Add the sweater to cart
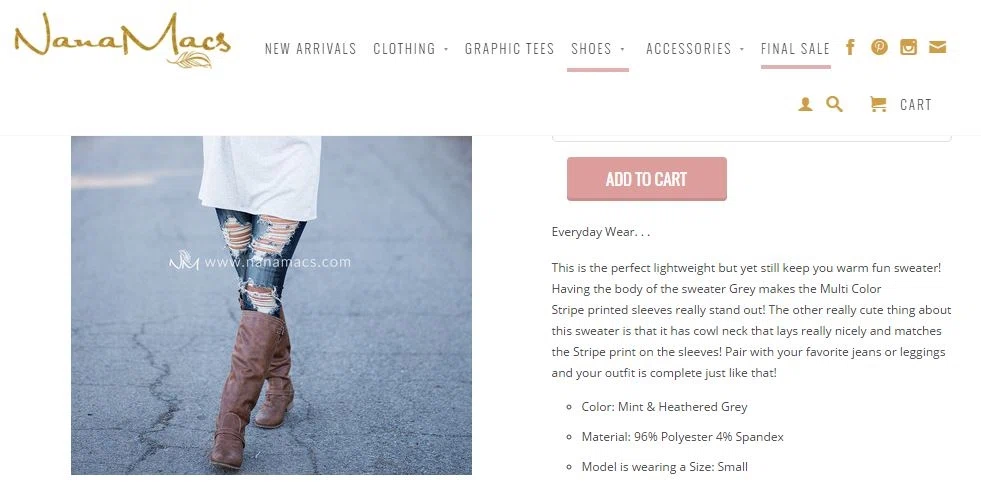Screen dimensions: 981x482 pos(647,179)
